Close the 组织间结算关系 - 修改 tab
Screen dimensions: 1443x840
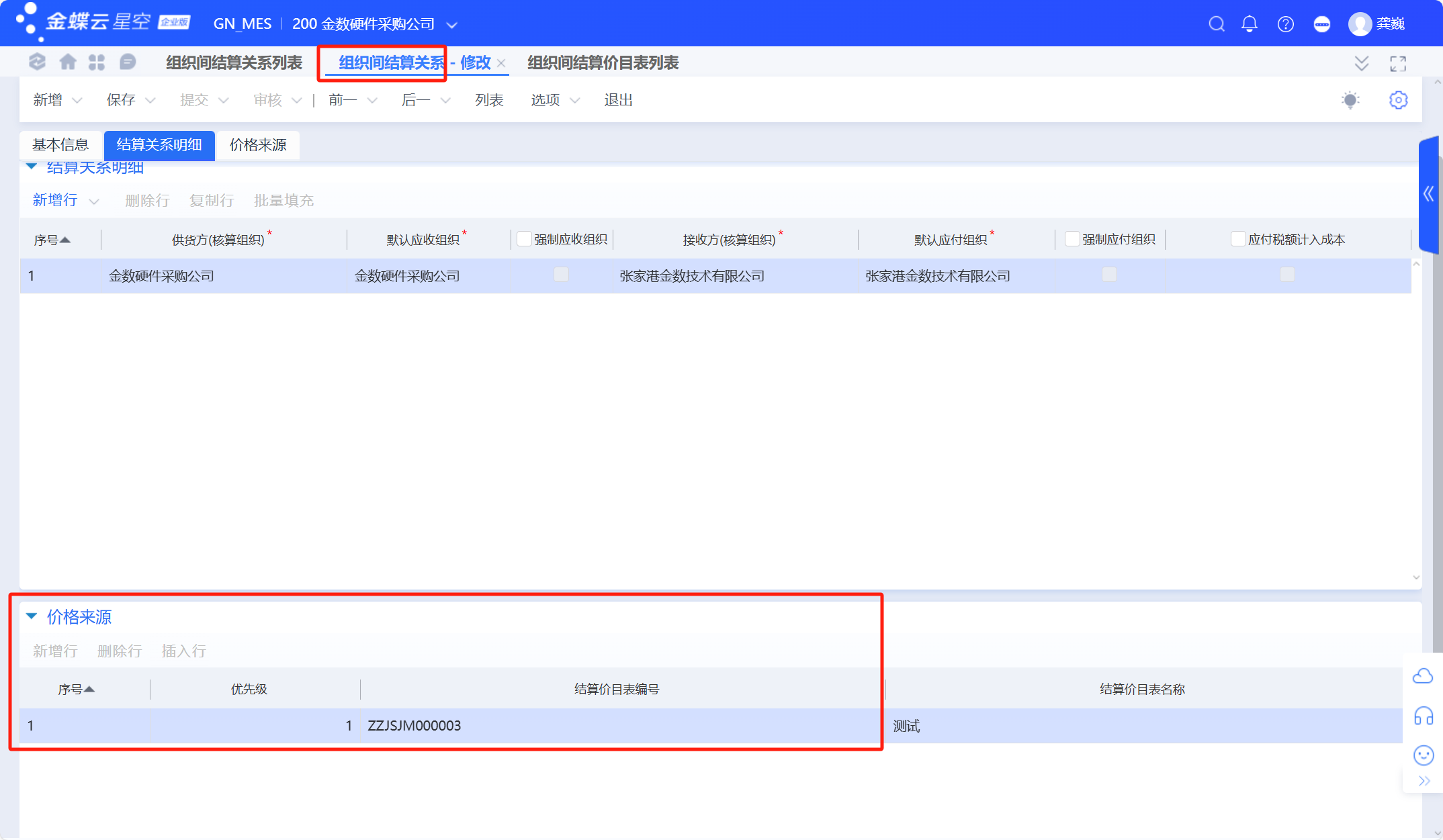tap(501, 63)
